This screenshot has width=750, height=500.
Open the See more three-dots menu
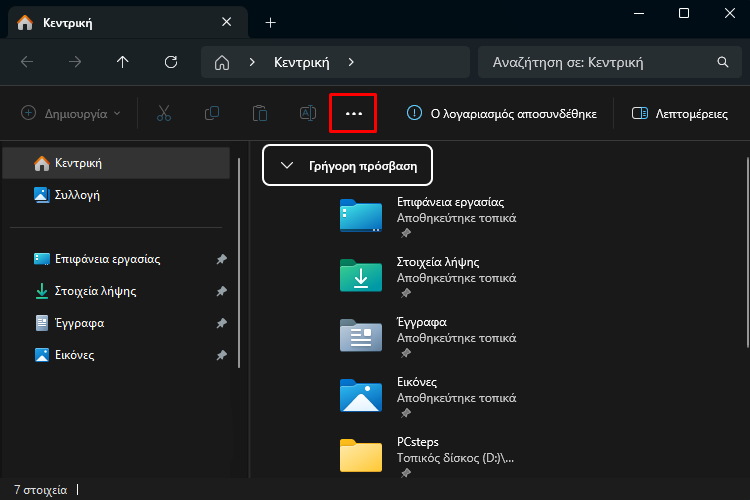coord(353,113)
